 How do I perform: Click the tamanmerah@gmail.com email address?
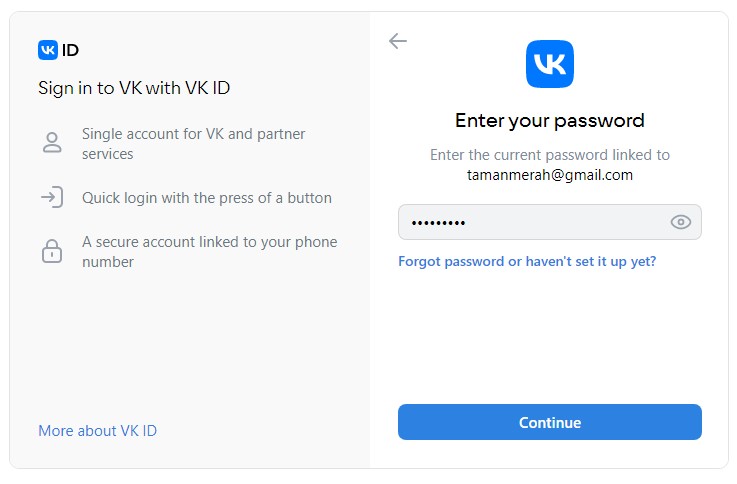tap(550, 174)
